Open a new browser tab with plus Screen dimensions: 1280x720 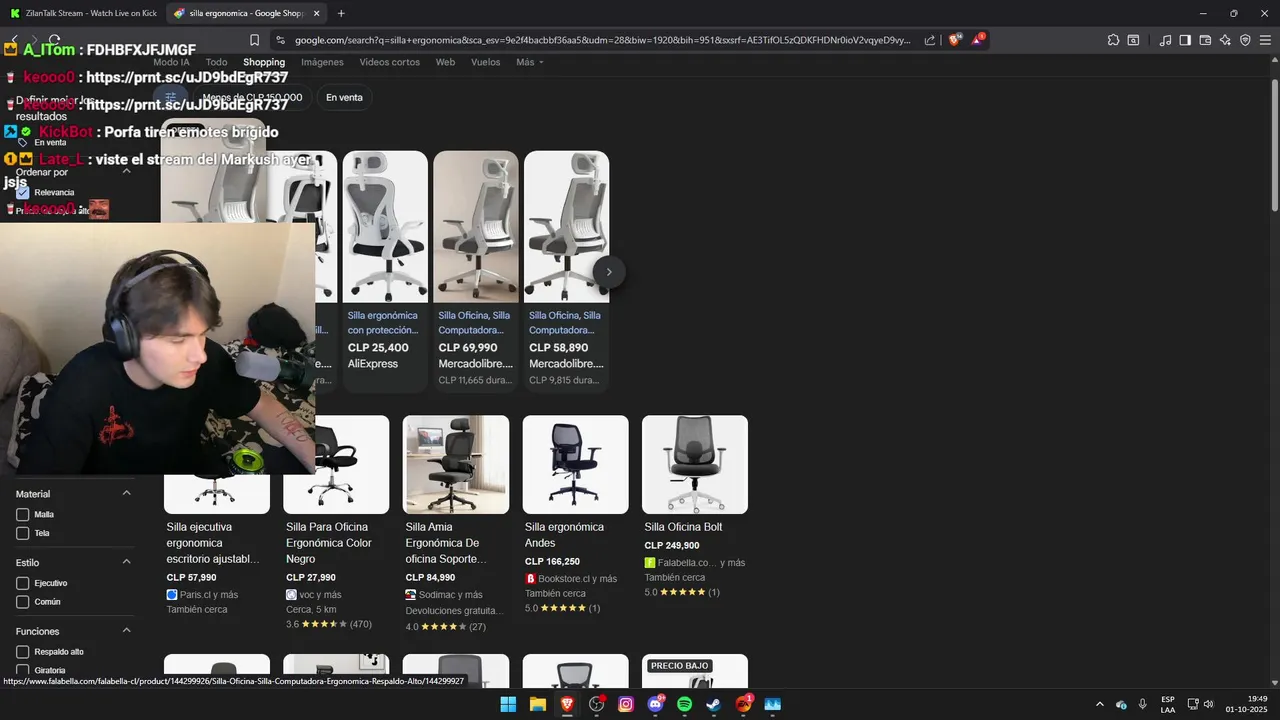341,13
